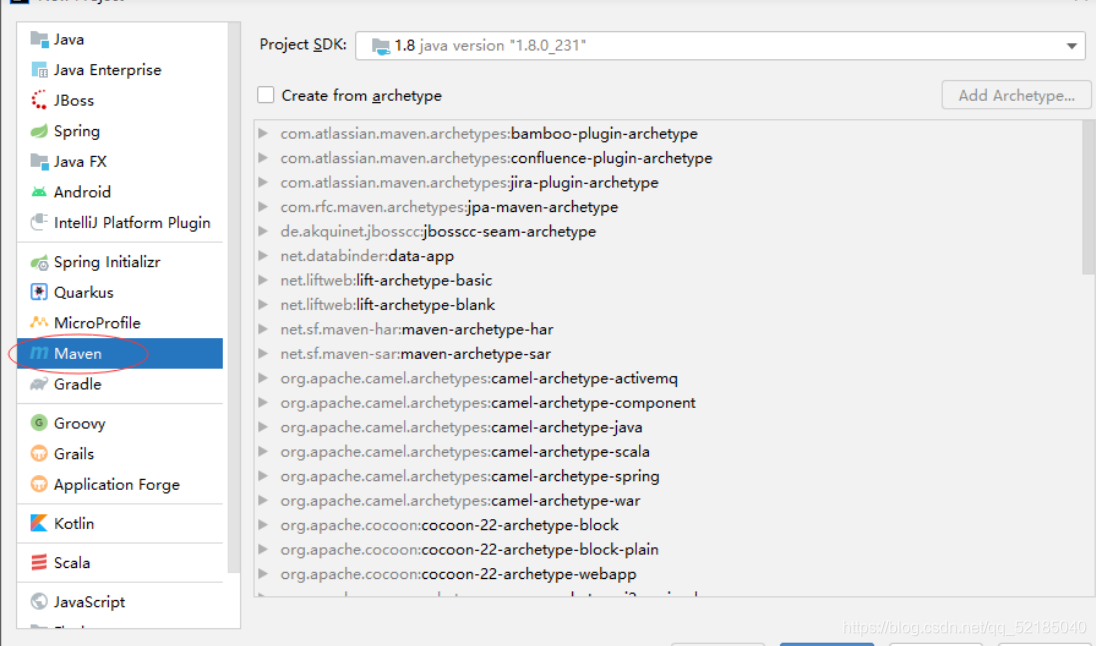The height and width of the screenshot is (646, 1096).
Task: Click the Gradle elephant icon
Action: (39, 384)
